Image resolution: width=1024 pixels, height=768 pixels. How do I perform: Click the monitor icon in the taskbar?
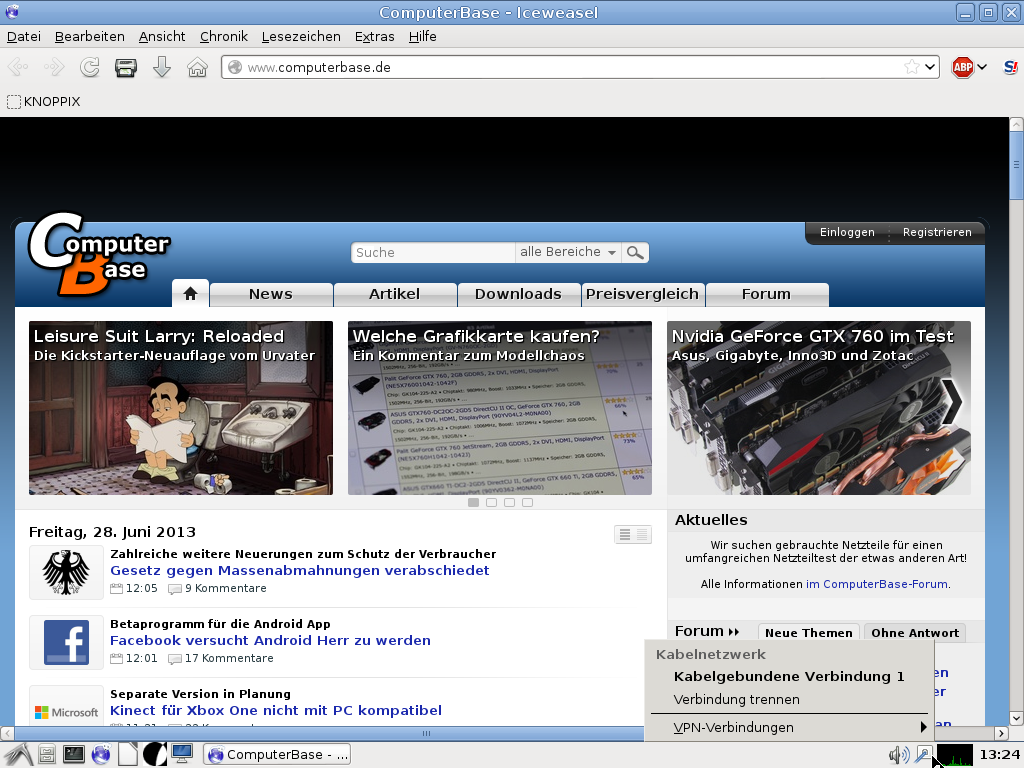point(182,754)
